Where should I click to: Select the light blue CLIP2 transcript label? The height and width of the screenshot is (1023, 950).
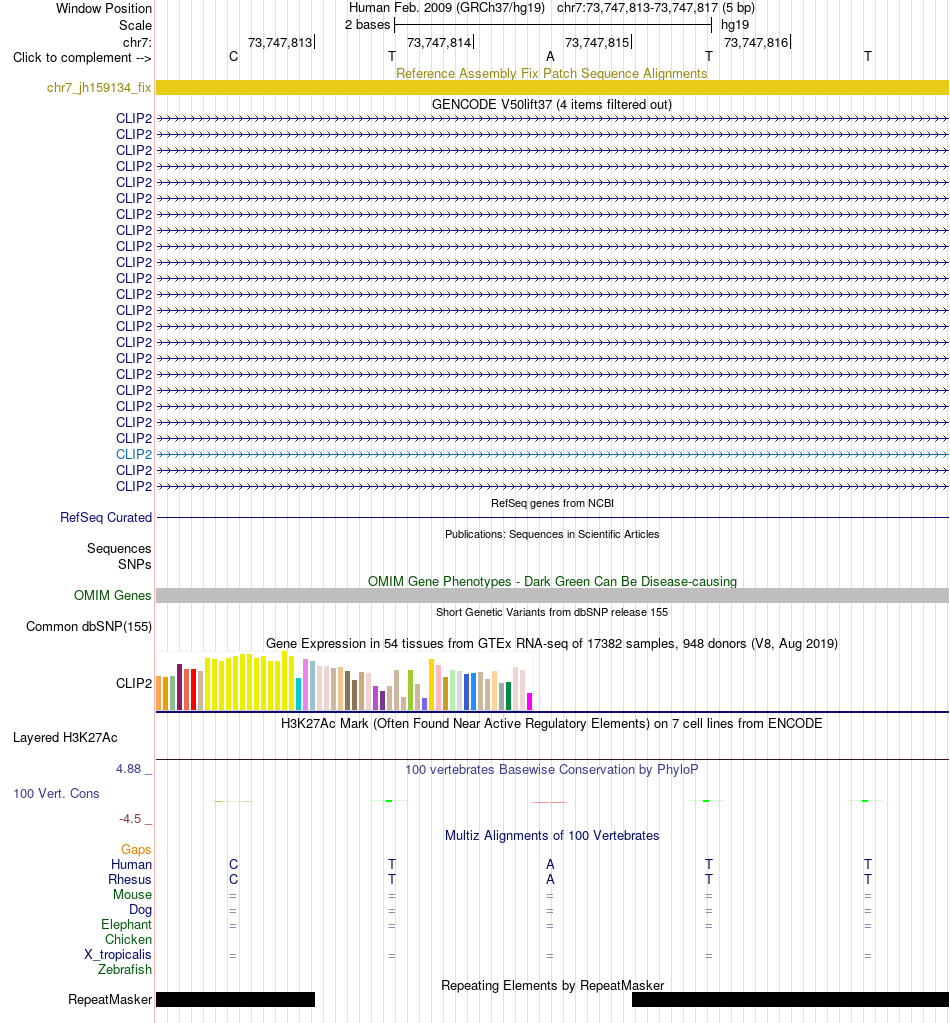134,454
